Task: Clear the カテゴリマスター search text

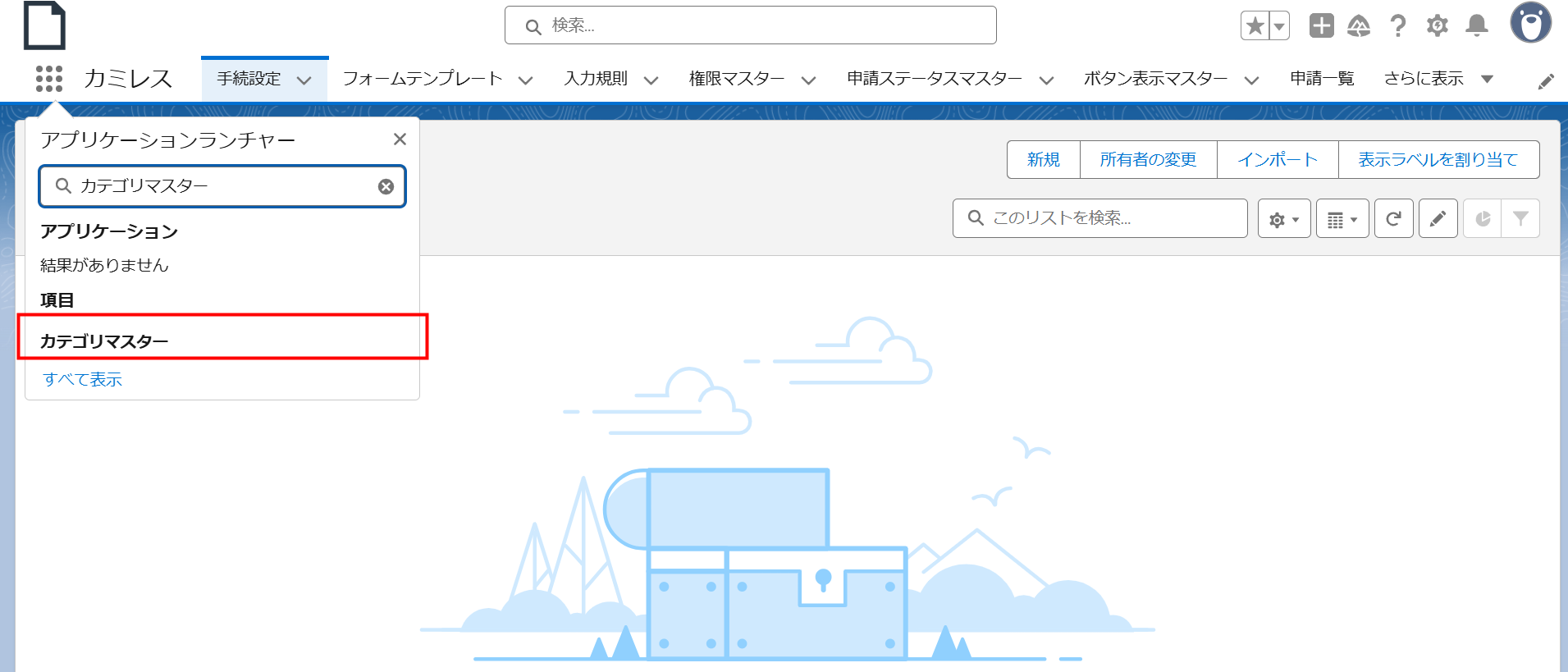Action: pyautogui.click(x=386, y=186)
